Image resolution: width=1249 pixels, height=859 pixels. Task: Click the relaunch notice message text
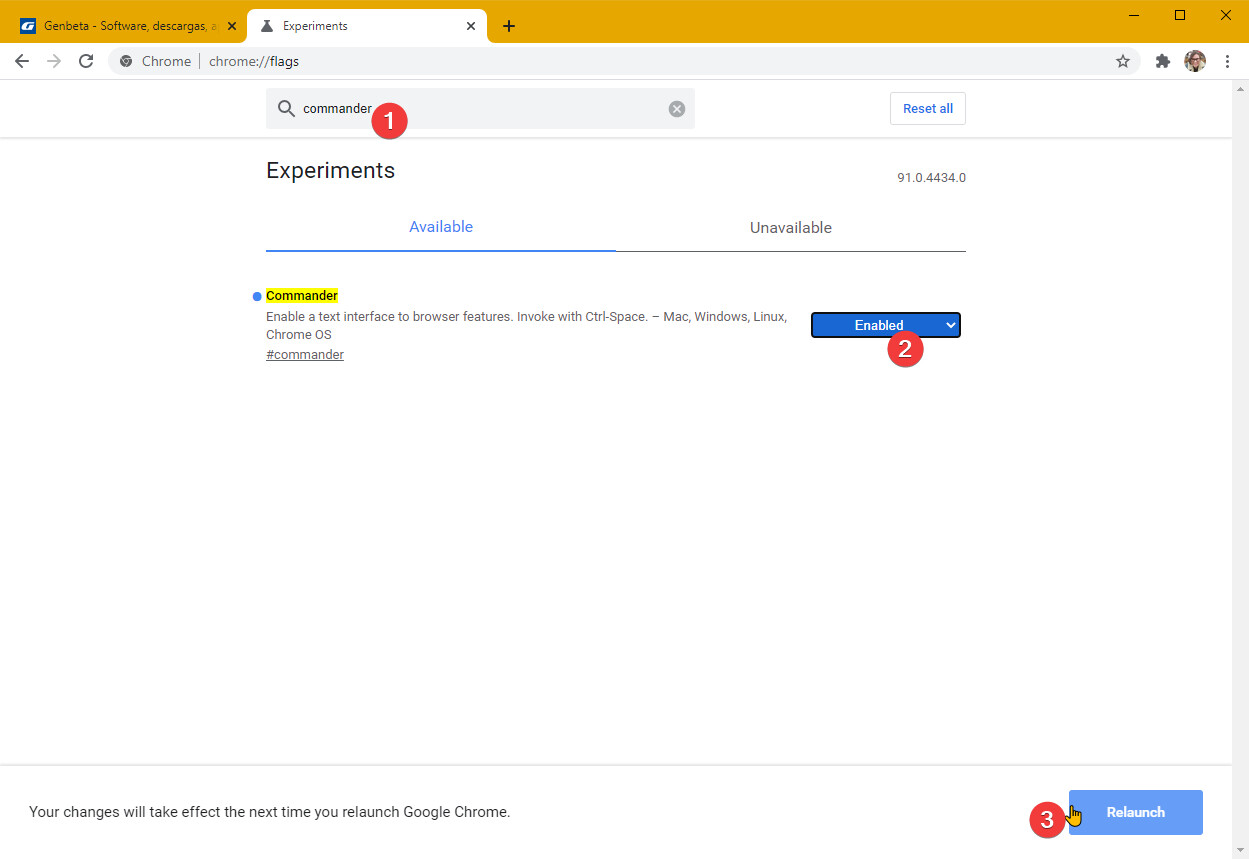pos(270,812)
